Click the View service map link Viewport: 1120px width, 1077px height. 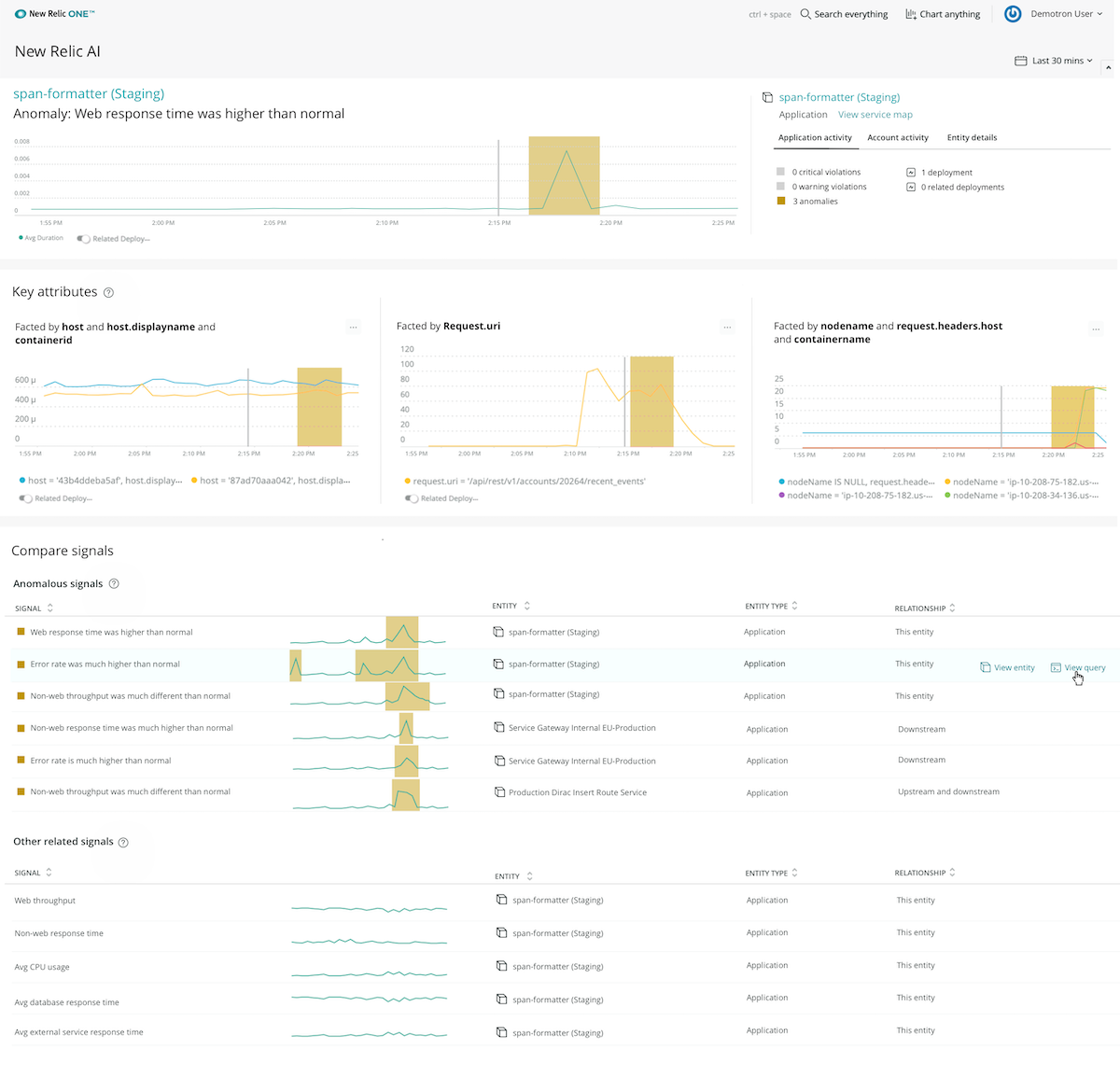click(875, 115)
